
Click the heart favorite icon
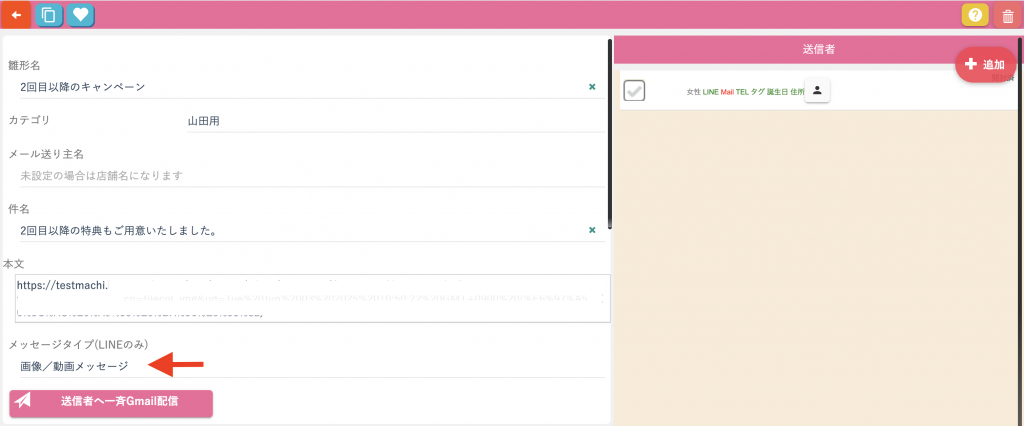click(x=81, y=15)
